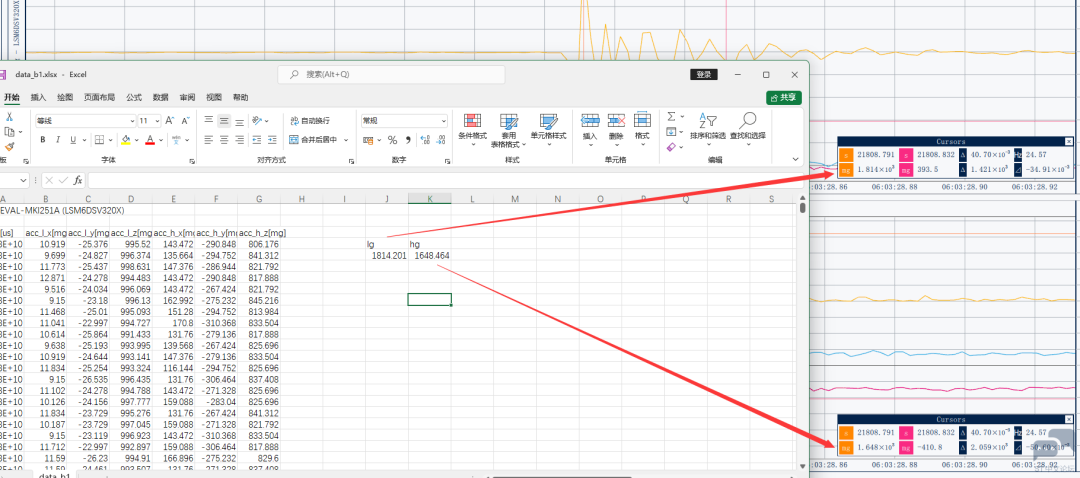Apply the yellow fill color bucket
Viewport: 1080px width, 478px height.
[126, 140]
